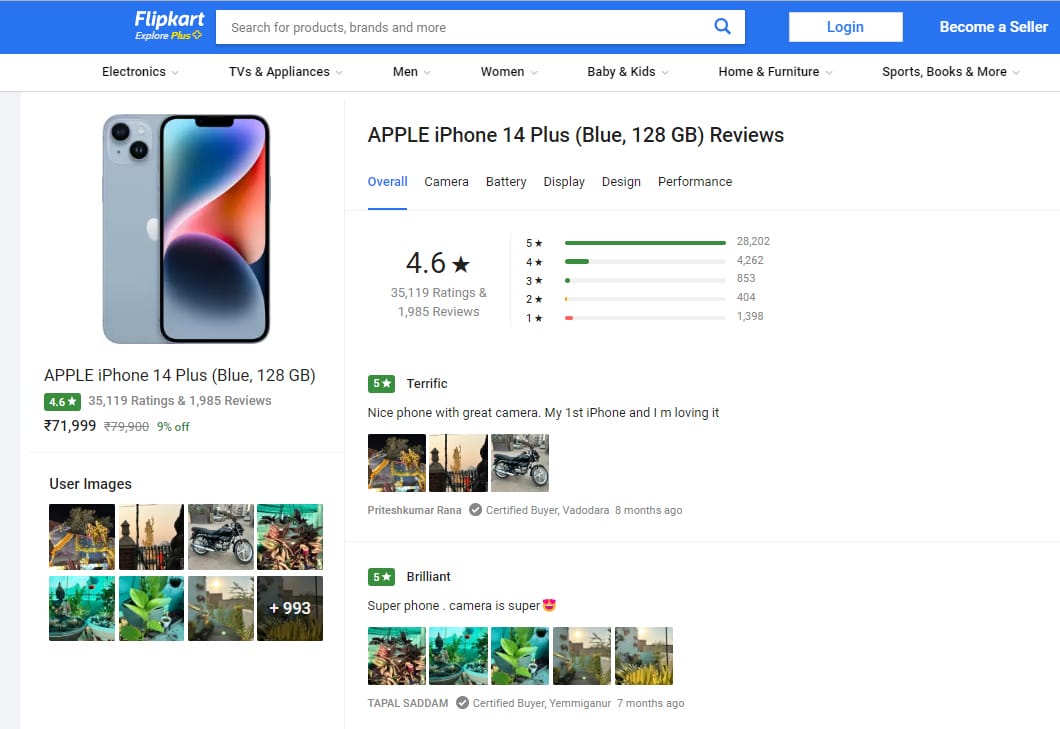
Task: Open the first User Images thumbnail
Action: point(82,537)
